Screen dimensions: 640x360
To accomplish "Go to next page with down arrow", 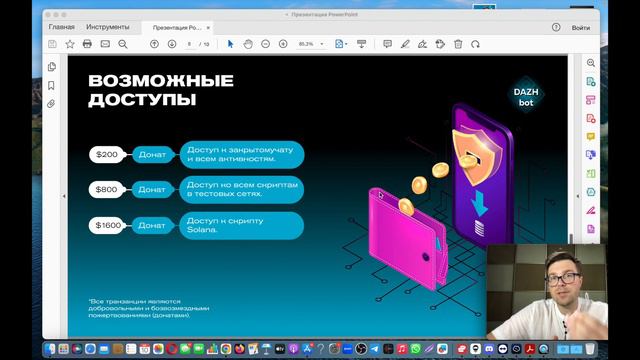I will click(172, 44).
